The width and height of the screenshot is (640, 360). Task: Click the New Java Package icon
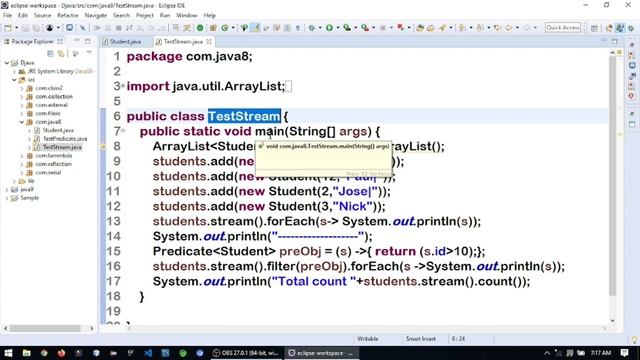(213, 28)
